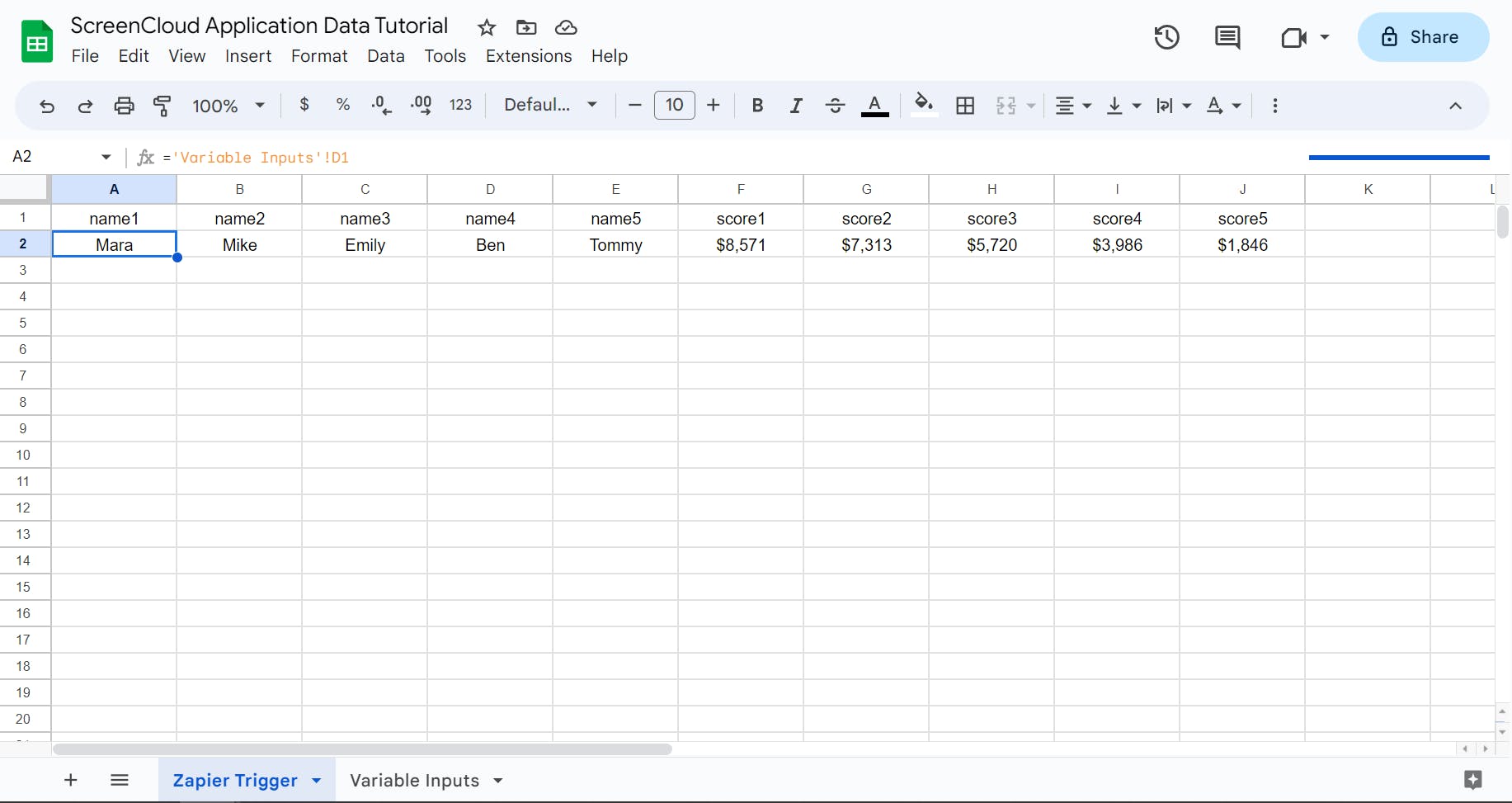Open the Explore star icon

(x=1473, y=780)
